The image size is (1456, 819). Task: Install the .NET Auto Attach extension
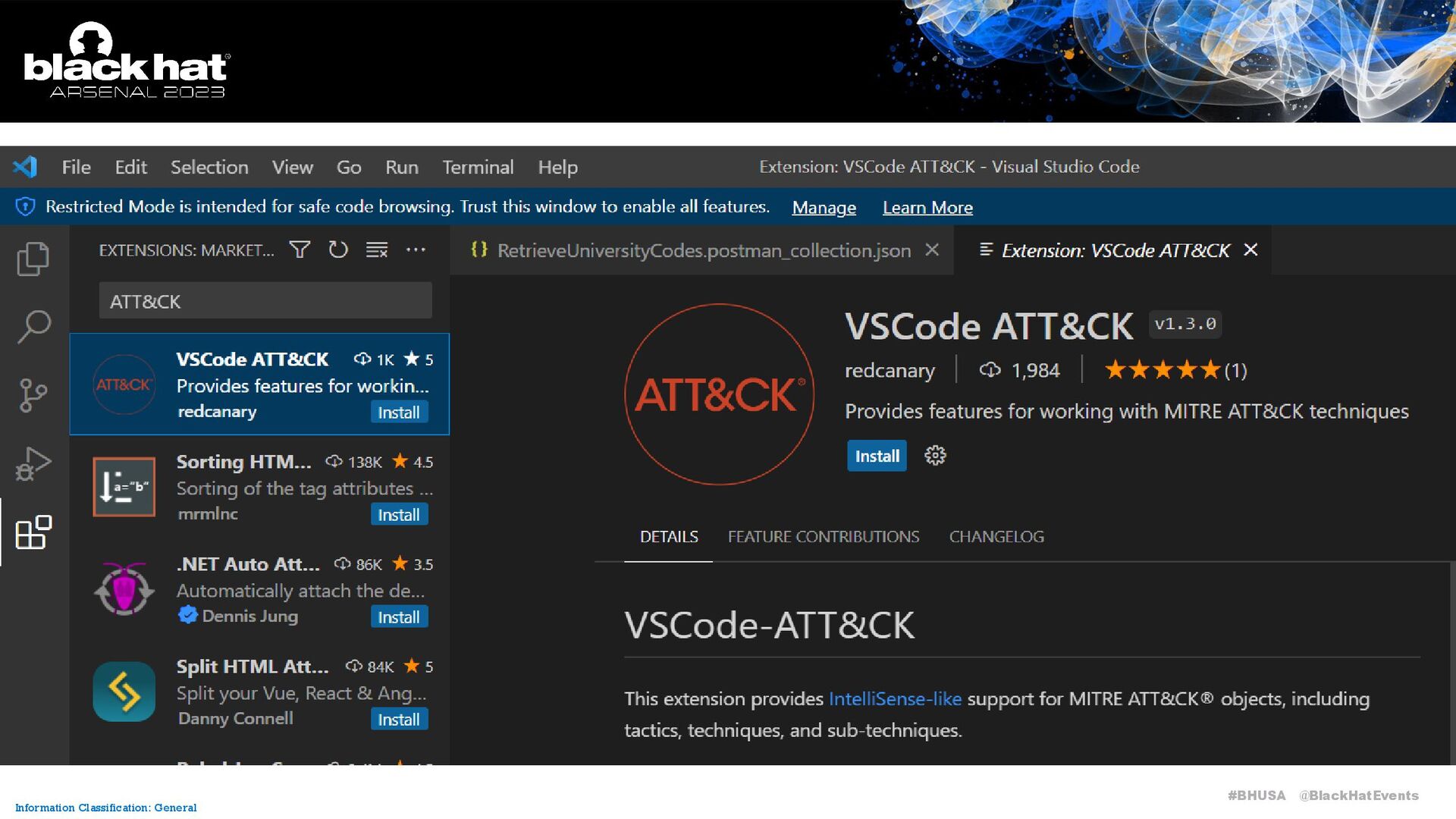click(399, 617)
